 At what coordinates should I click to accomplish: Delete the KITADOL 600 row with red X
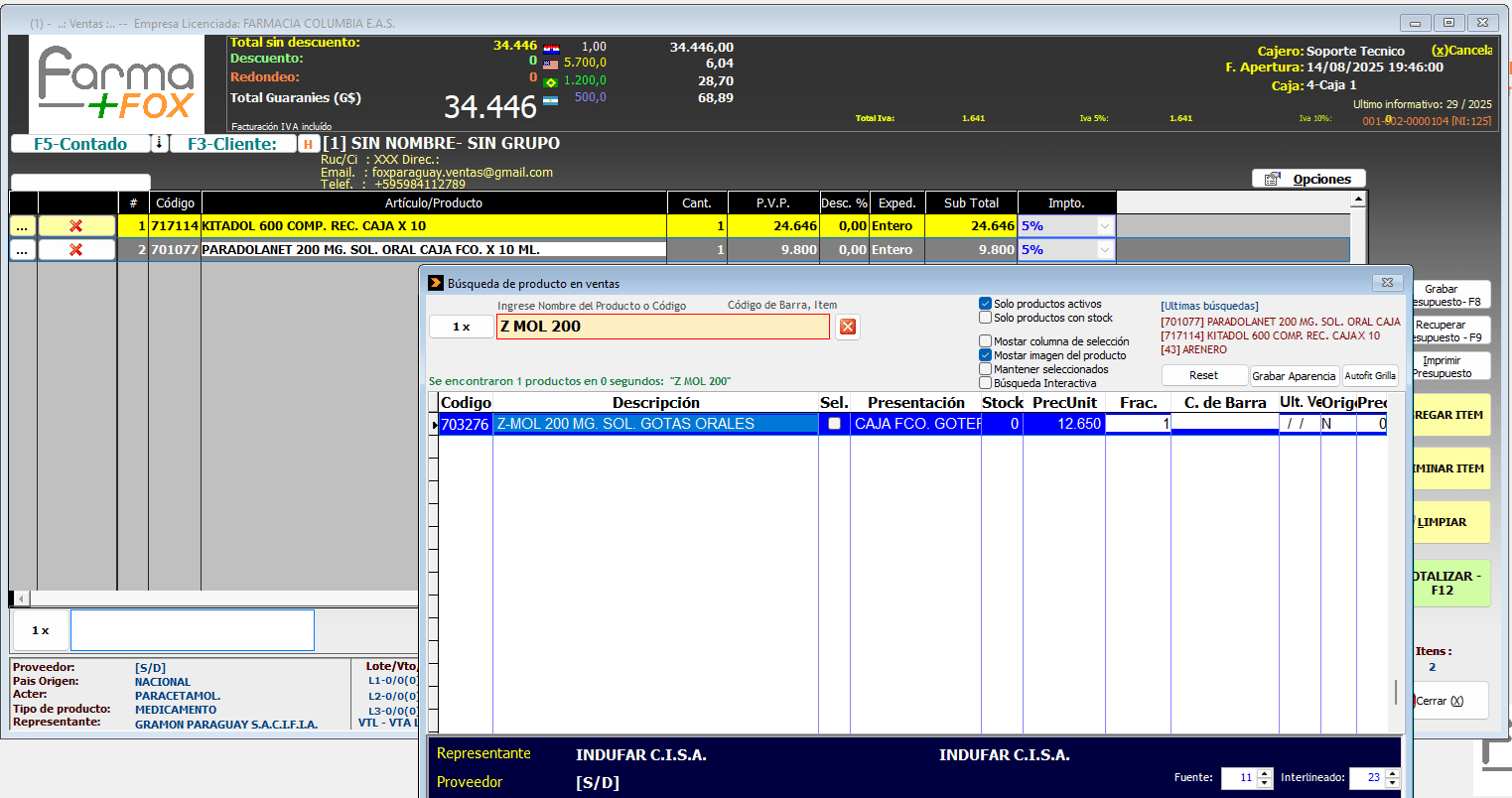[76, 226]
